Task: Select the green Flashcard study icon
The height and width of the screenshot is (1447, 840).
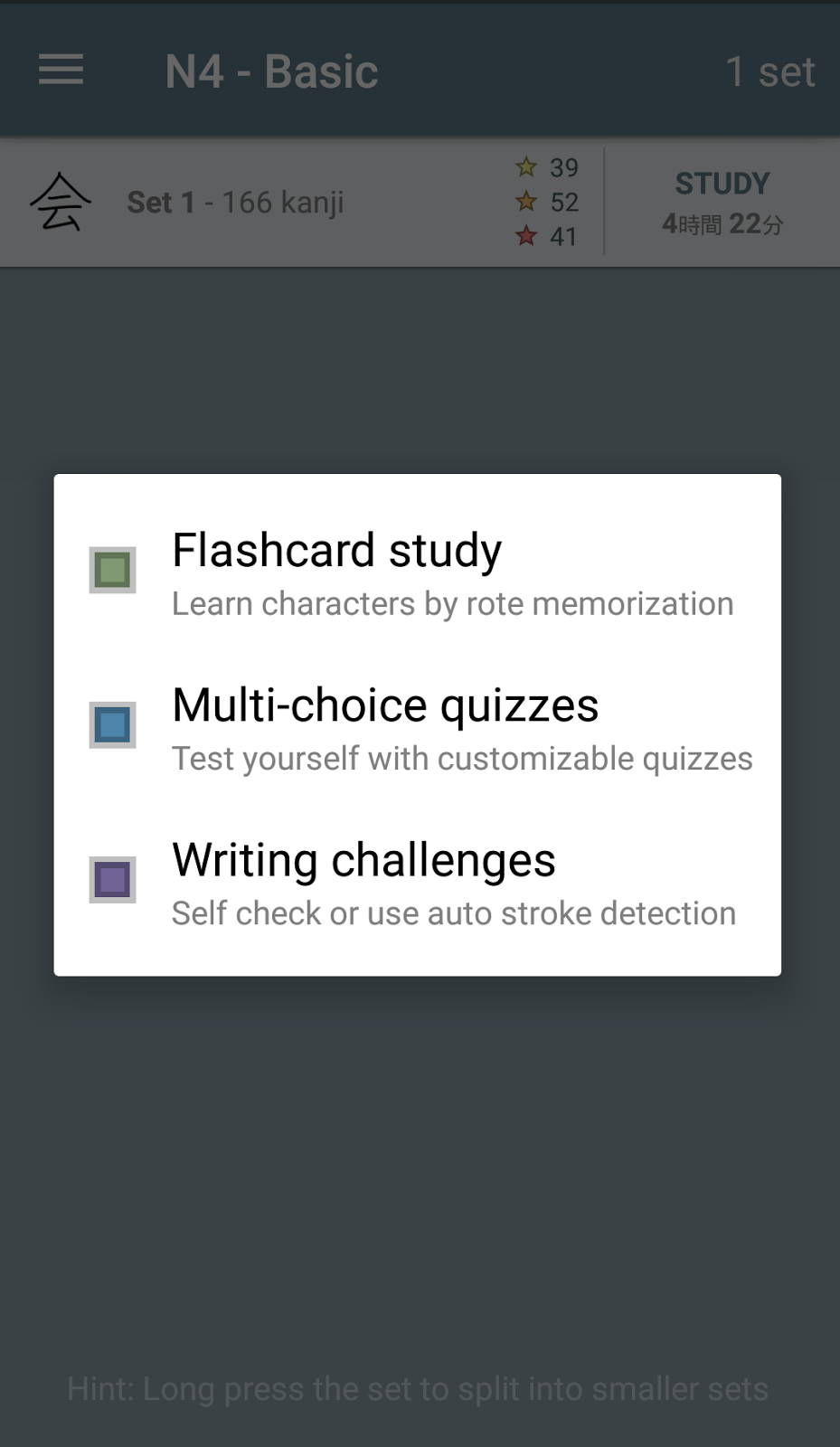Action: point(111,570)
